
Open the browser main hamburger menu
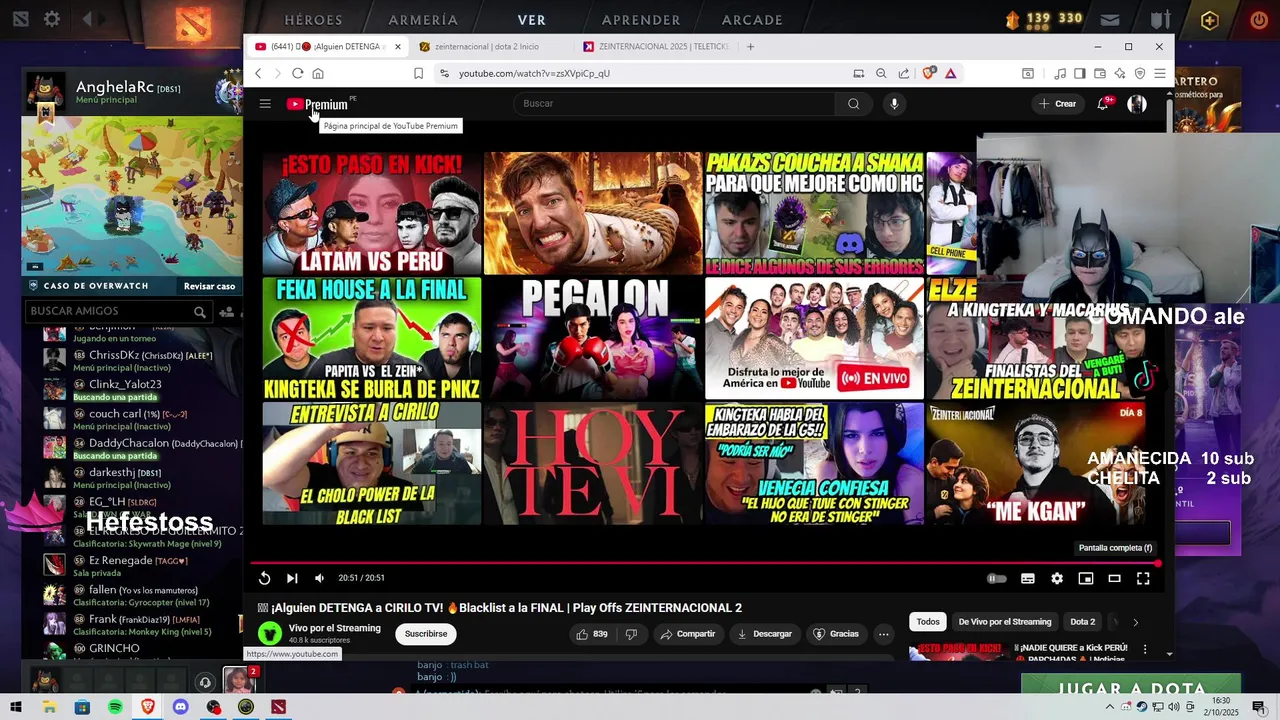tap(1160, 73)
